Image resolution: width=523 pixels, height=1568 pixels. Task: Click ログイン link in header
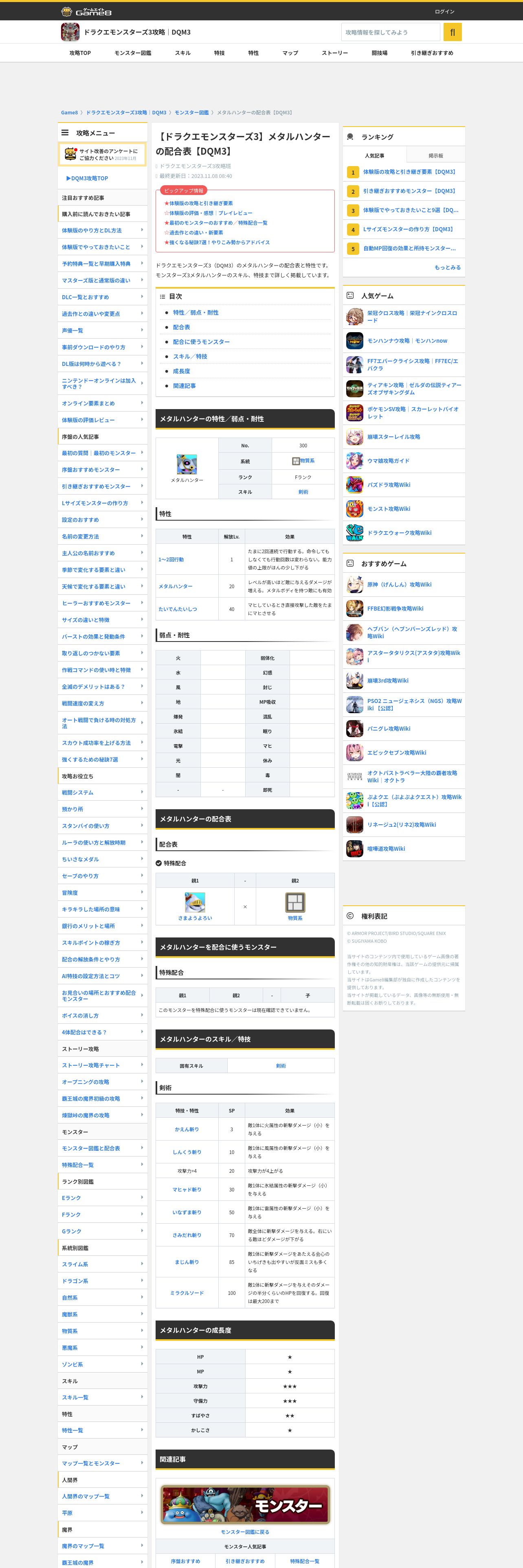(444, 11)
